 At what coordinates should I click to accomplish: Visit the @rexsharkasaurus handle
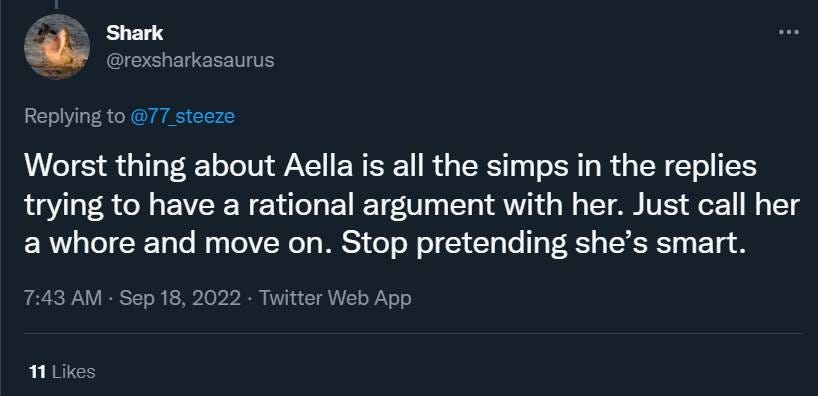pyautogui.click(x=190, y=61)
